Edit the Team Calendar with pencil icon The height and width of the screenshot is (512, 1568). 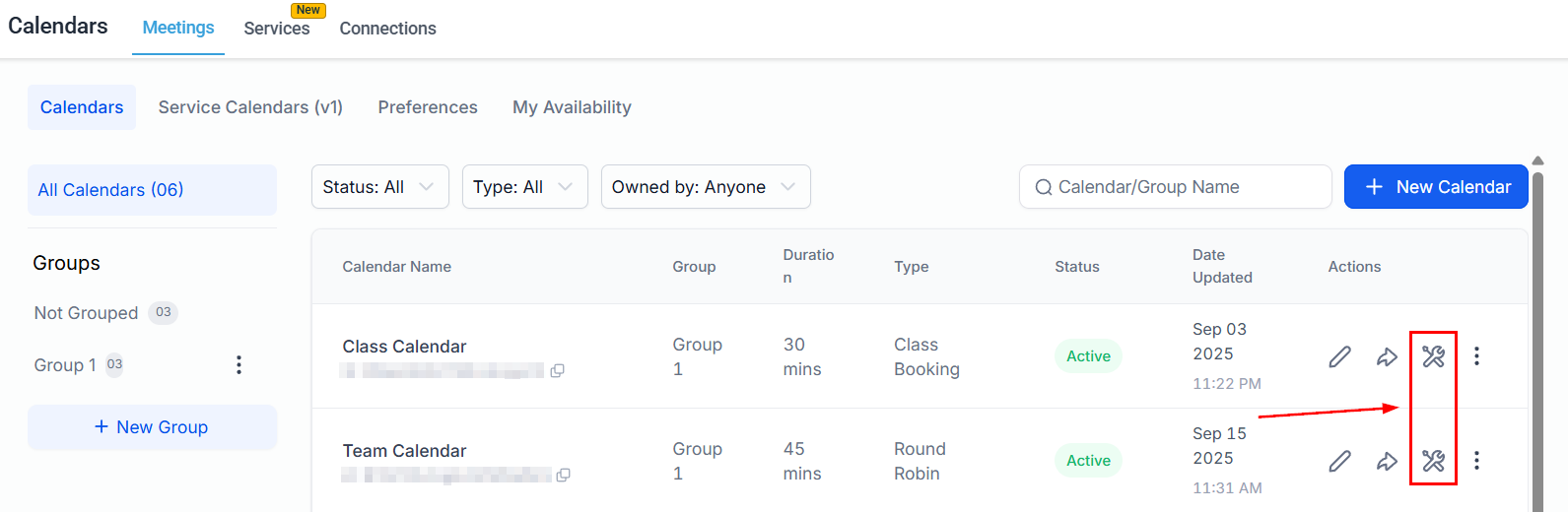click(x=1339, y=461)
